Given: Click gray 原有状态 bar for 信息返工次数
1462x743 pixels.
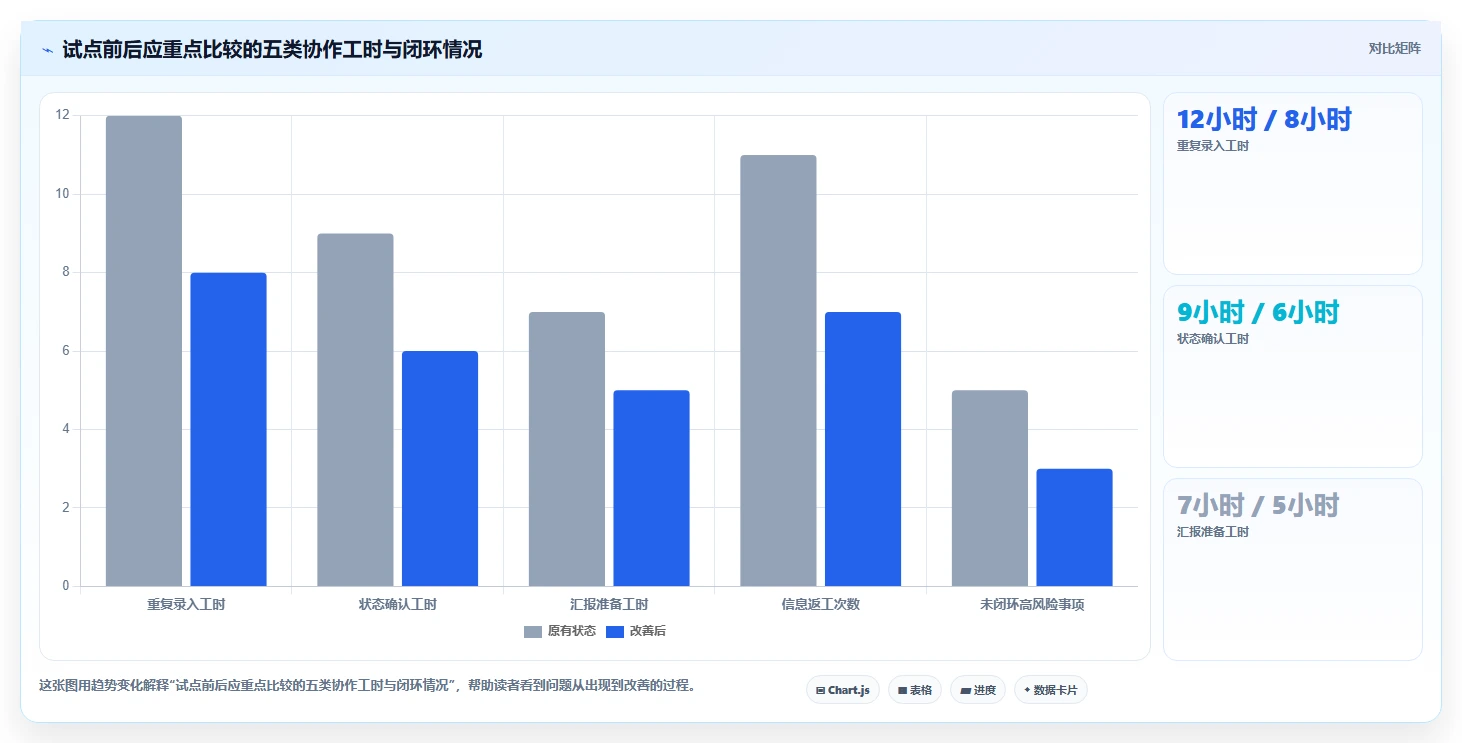Looking at the screenshot, I should pyautogui.click(x=778, y=371).
